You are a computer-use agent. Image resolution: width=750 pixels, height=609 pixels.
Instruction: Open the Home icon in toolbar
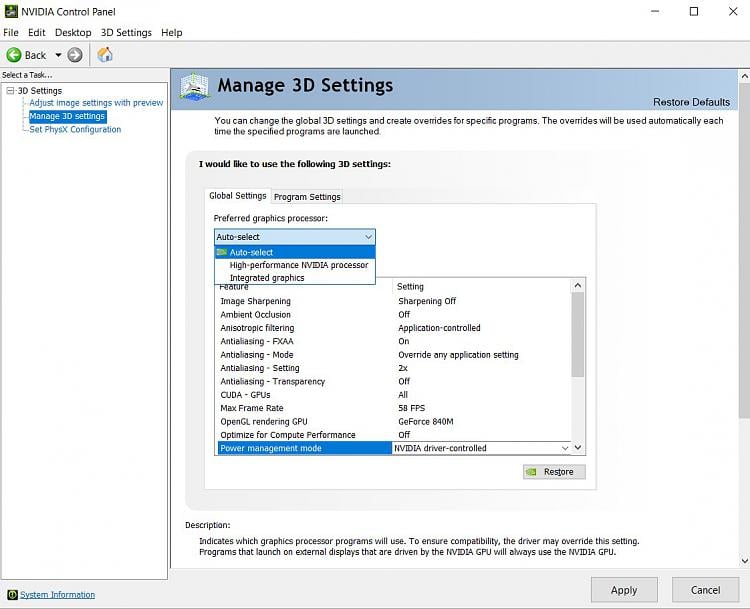click(x=105, y=55)
